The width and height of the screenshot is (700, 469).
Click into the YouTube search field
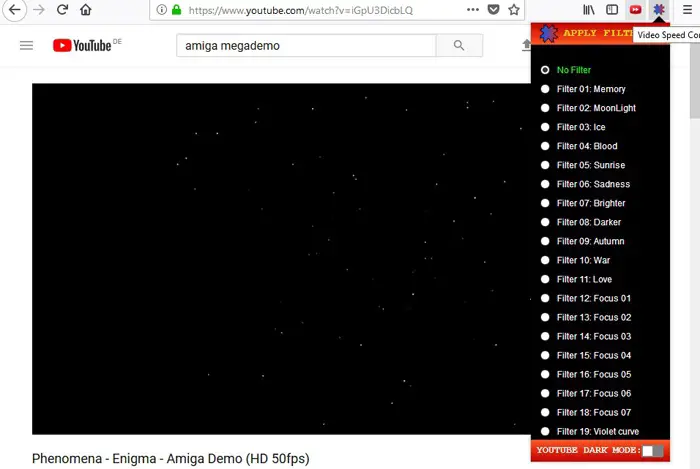306,46
